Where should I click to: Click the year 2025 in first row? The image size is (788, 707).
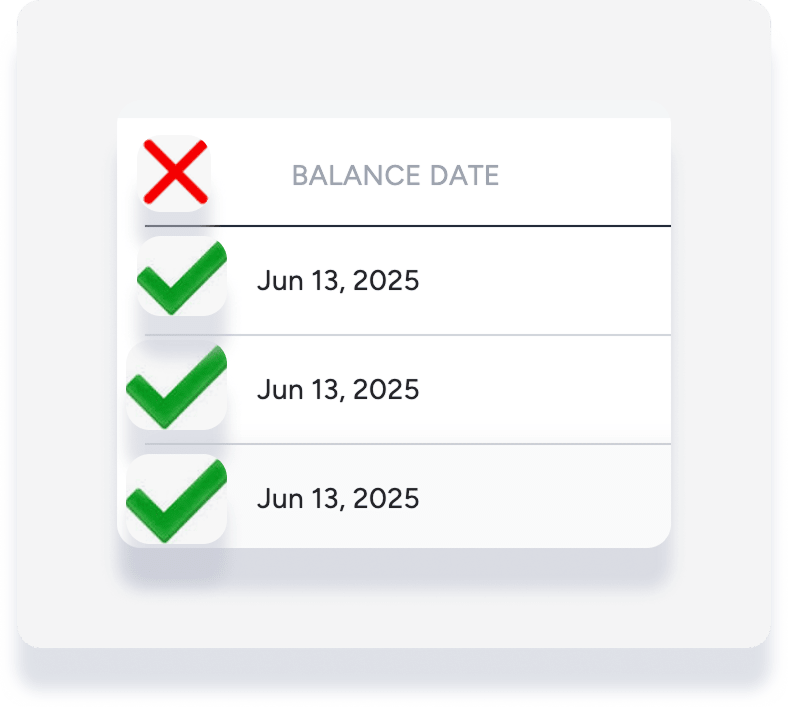pos(386,280)
